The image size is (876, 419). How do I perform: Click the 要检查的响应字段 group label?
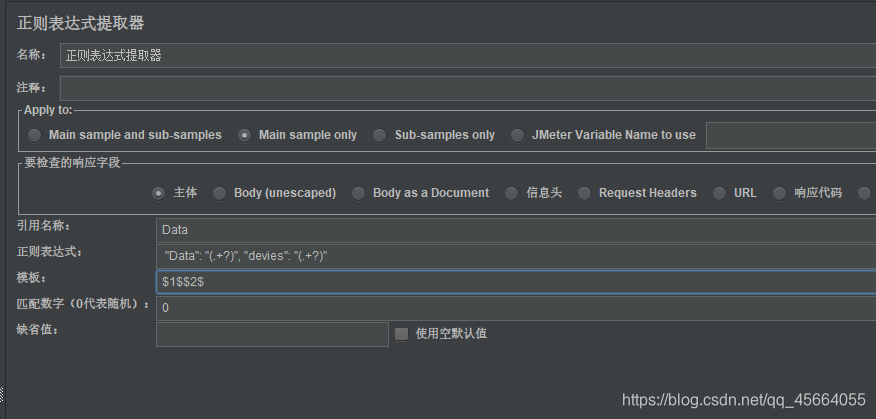[x=72, y=163]
